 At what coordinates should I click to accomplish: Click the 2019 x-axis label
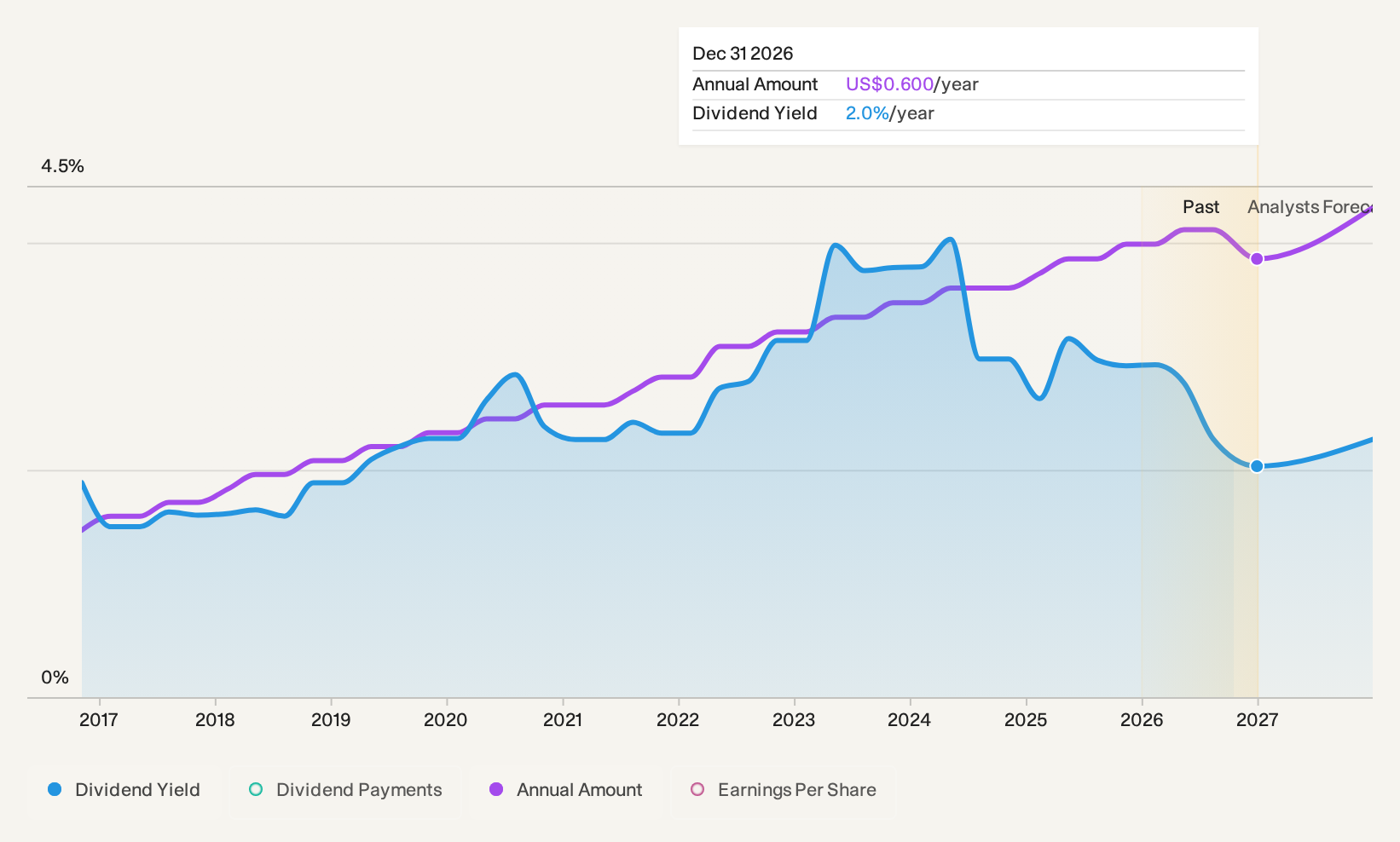coord(331,720)
